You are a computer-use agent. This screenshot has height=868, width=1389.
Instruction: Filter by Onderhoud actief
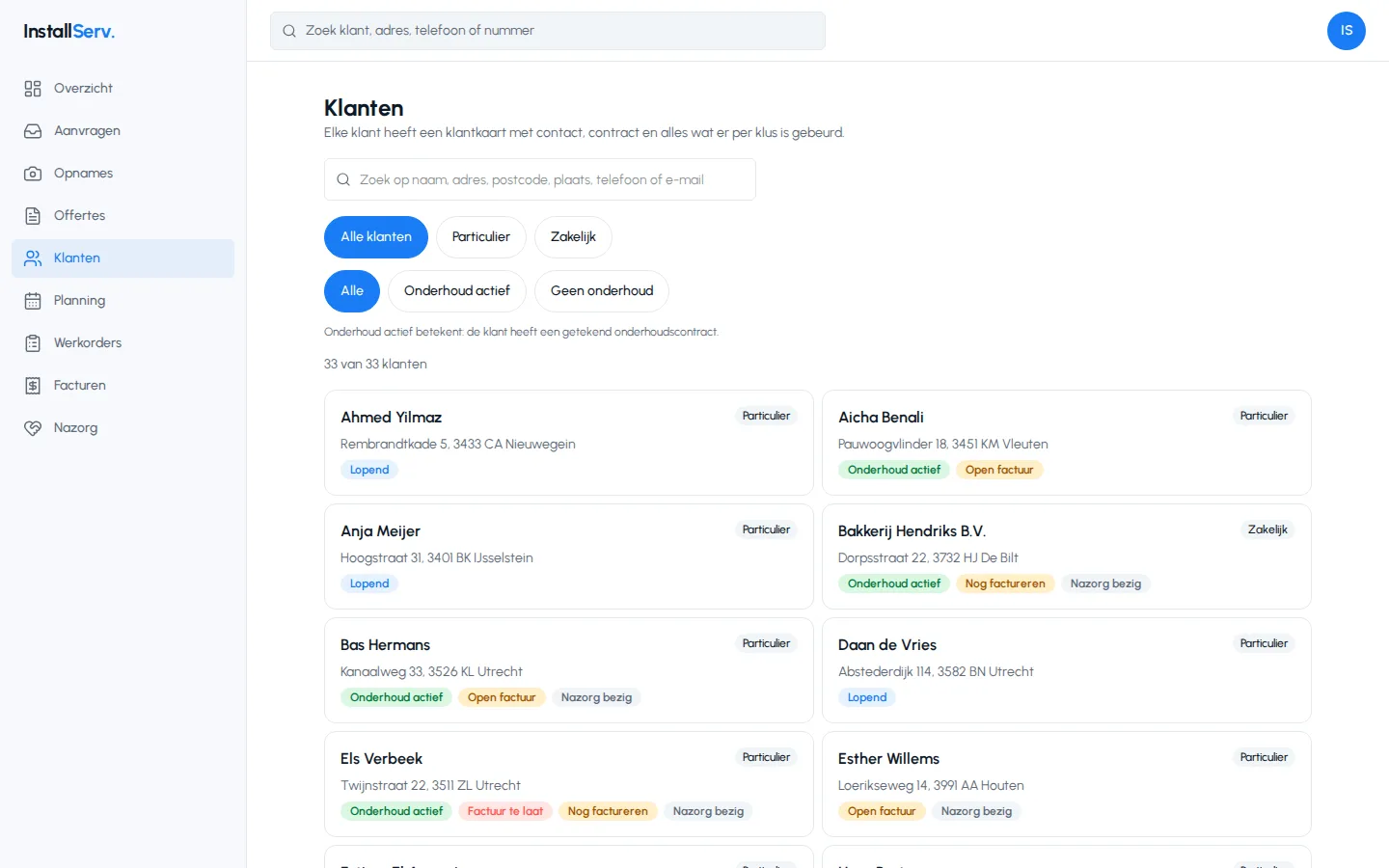(457, 291)
